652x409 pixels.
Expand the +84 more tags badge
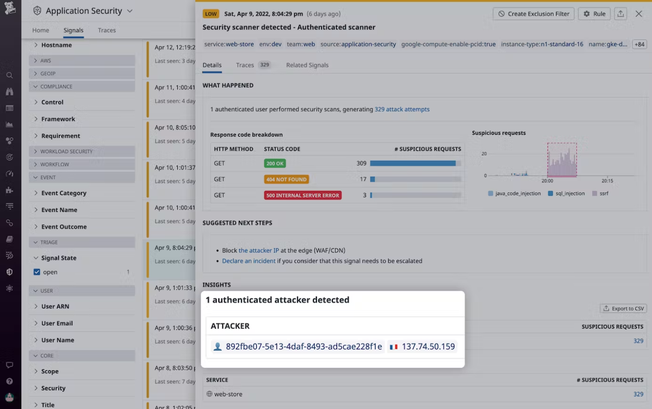(x=640, y=44)
